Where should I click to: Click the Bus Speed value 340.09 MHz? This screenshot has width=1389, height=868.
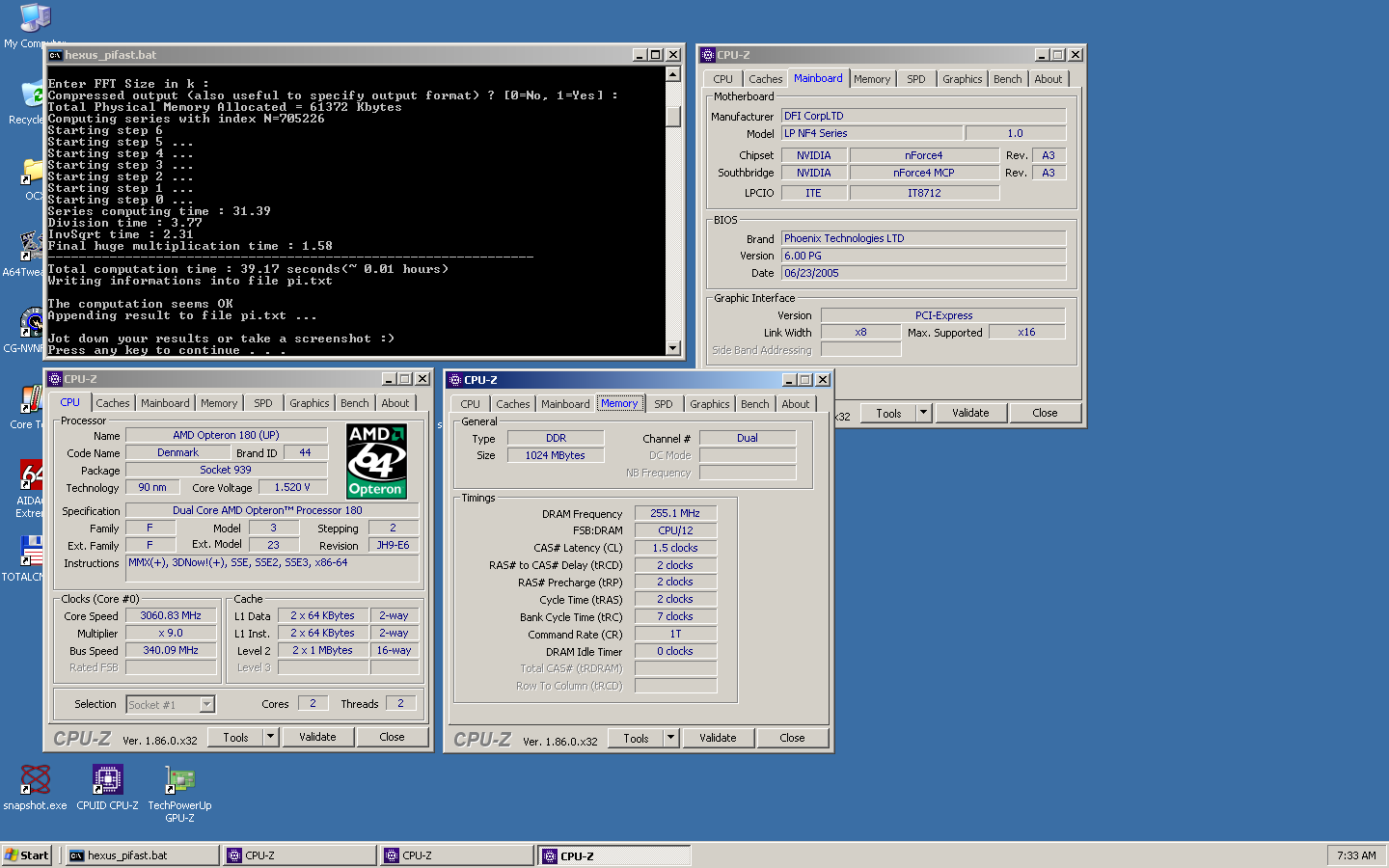(x=171, y=650)
